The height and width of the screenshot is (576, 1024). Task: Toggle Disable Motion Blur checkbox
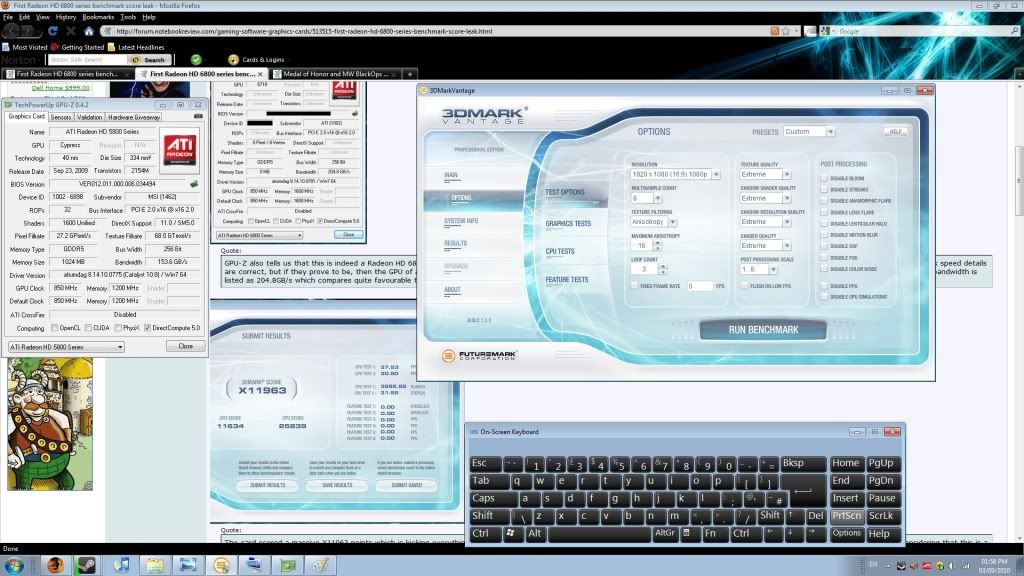[x=824, y=235]
